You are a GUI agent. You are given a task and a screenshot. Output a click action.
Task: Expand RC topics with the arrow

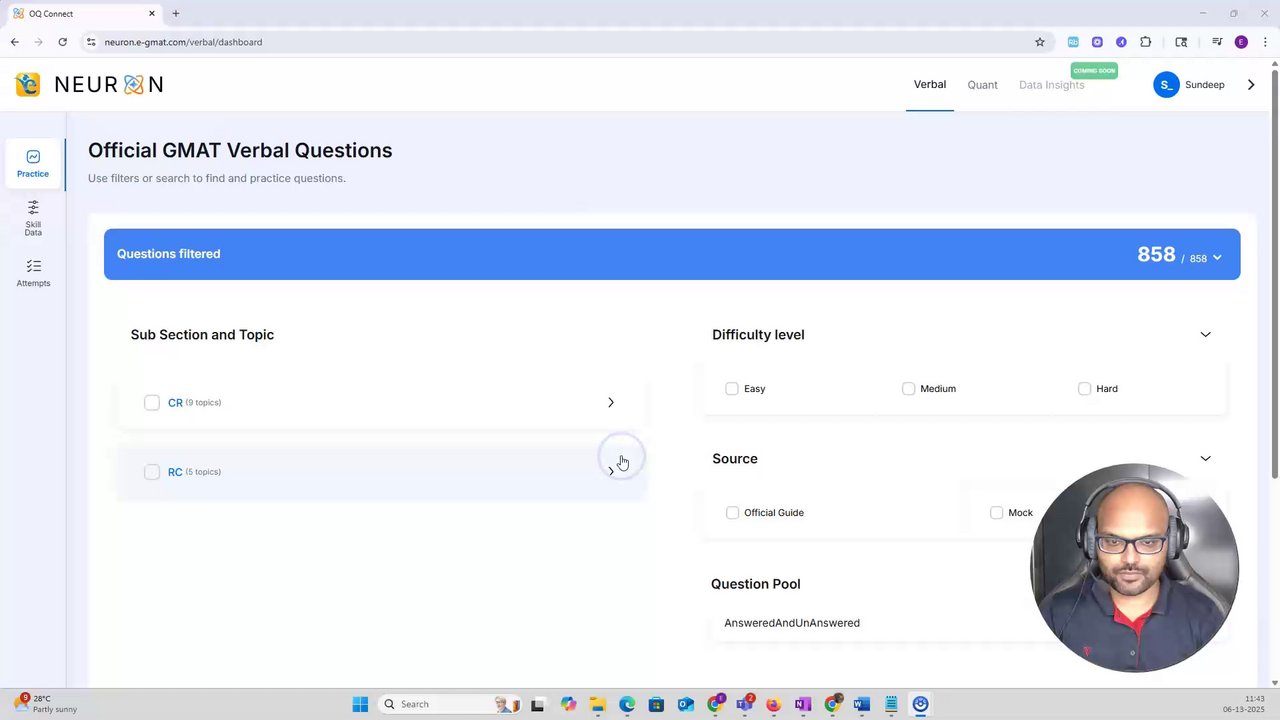pos(611,471)
